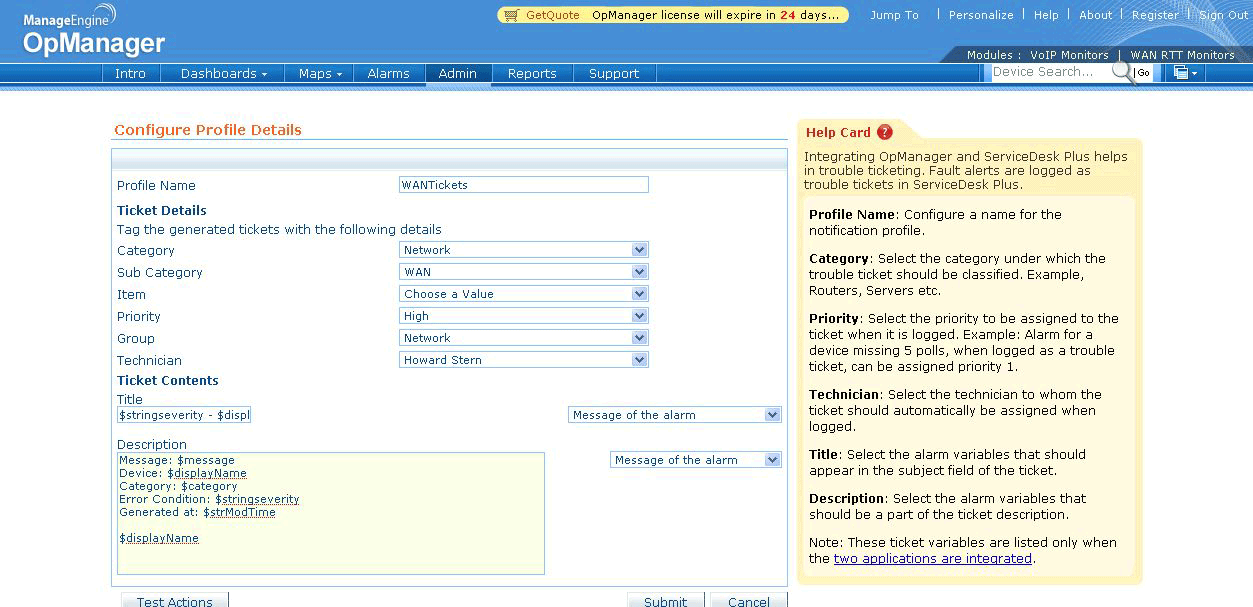The width and height of the screenshot is (1253, 607).
Task: Click the 'Help Card' title text
Action: pyautogui.click(x=838, y=132)
